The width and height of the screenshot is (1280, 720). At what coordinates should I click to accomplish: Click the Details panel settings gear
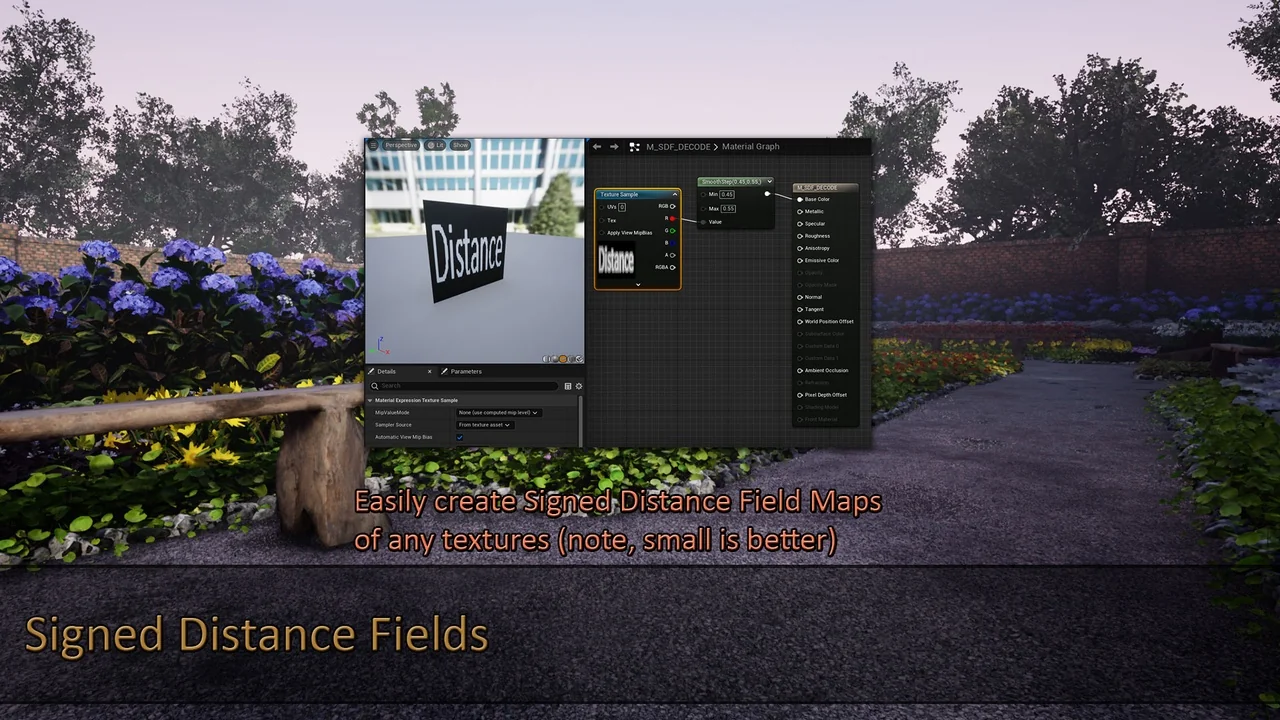(x=578, y=386)
